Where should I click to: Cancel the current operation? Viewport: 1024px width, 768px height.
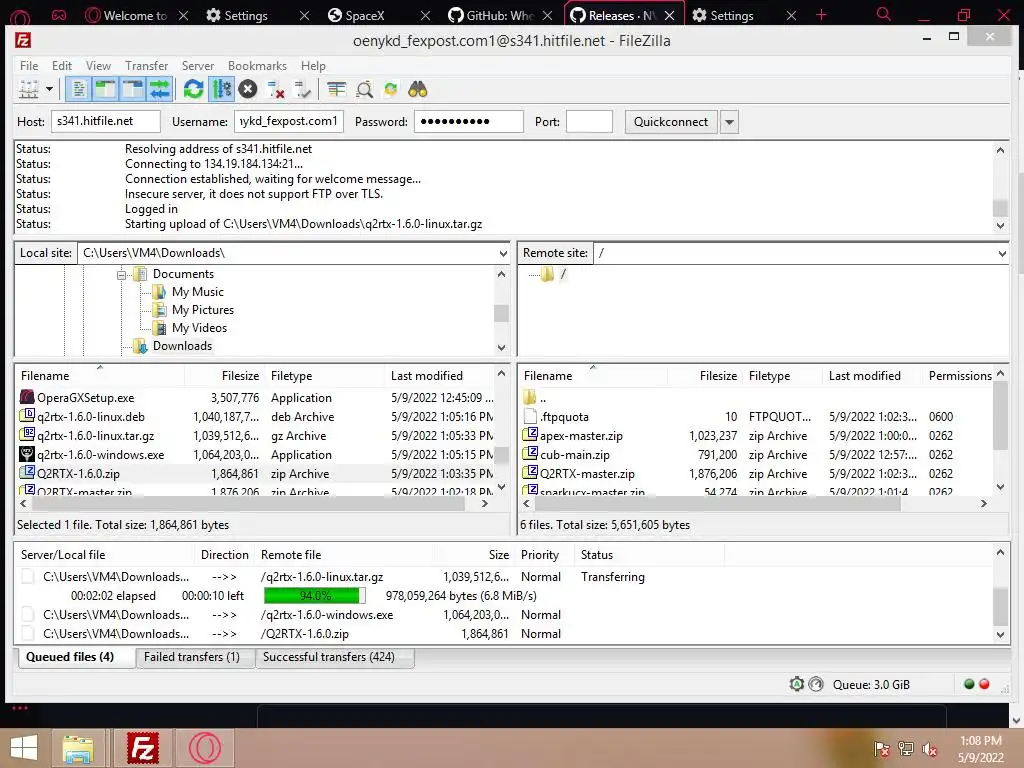(x=248, y=89)
